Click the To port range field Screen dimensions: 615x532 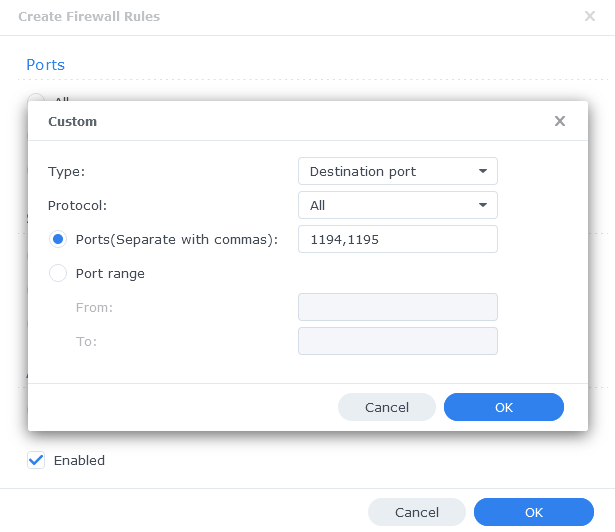point(398,341)
